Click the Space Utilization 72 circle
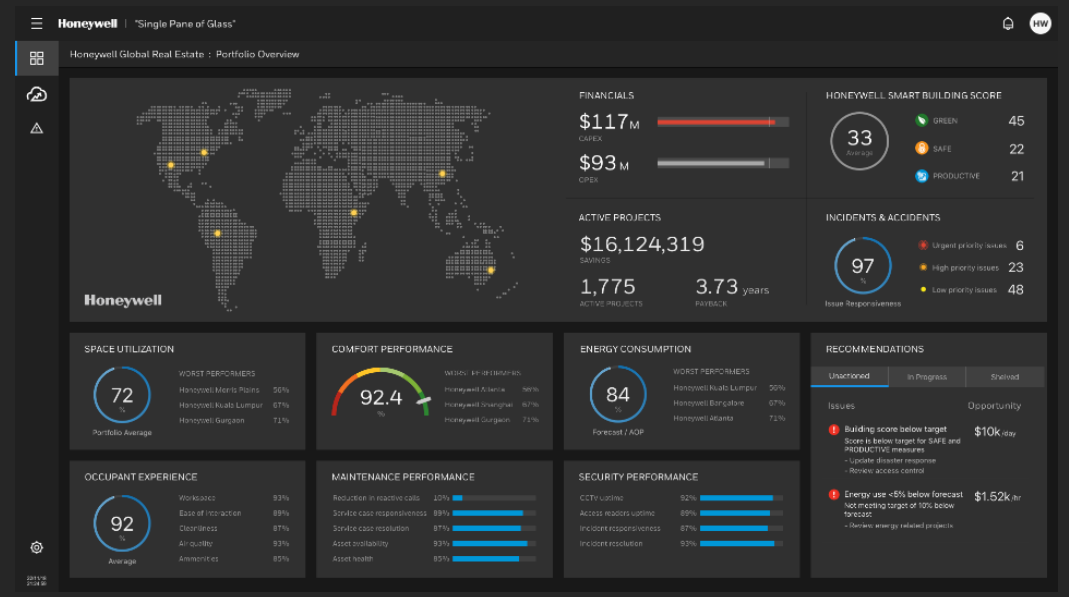This screenshot has width=1069, height=597. pyautogui.click(x=122, y=395)
